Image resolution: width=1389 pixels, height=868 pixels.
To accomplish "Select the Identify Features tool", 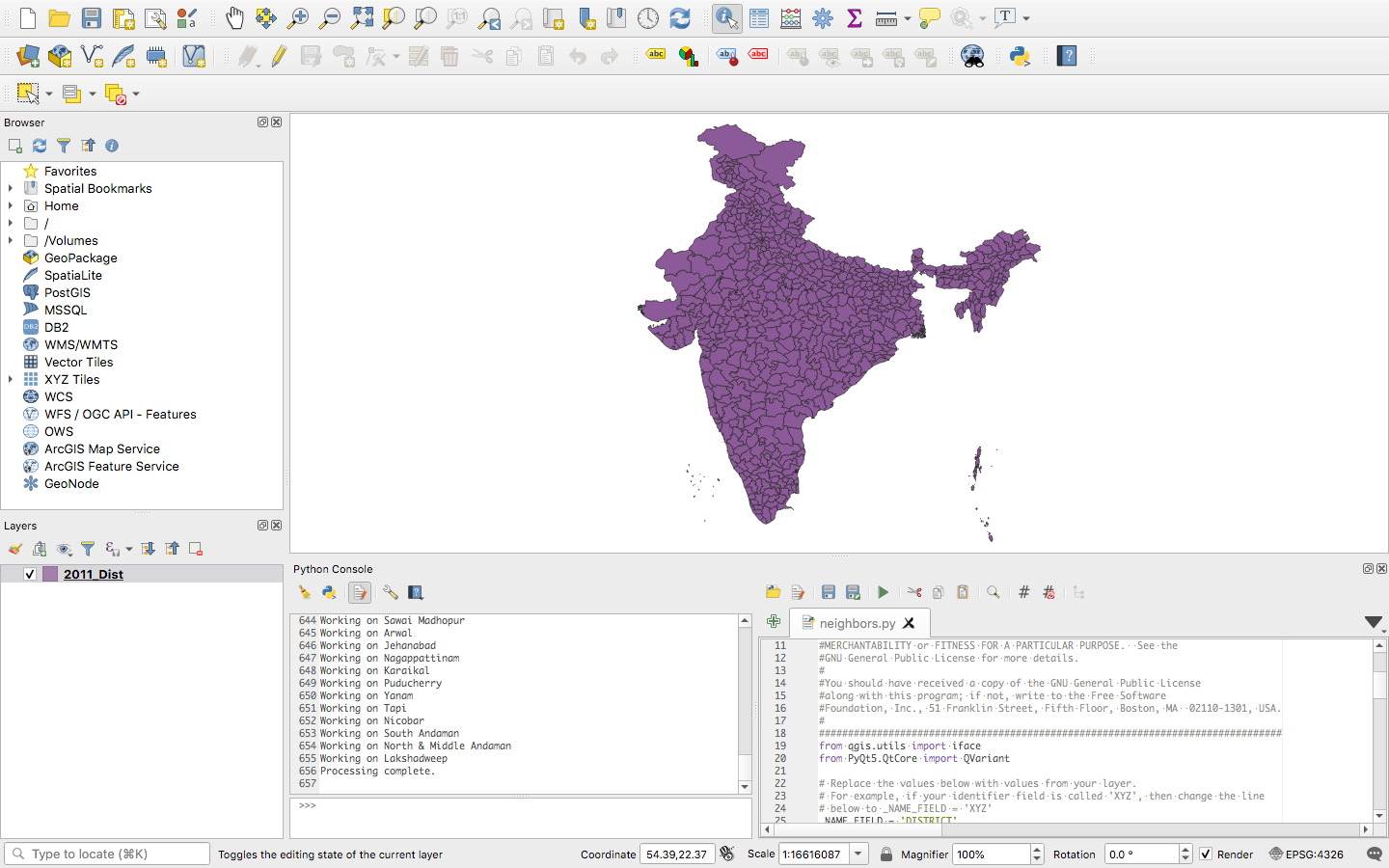I will click(727, 17).
